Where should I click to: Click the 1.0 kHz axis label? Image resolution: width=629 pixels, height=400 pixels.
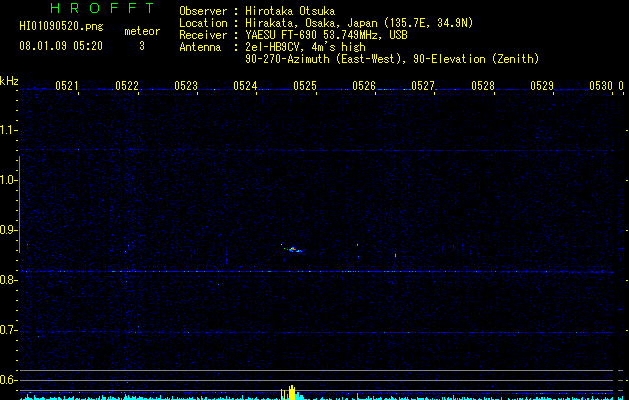click(8, 180)
